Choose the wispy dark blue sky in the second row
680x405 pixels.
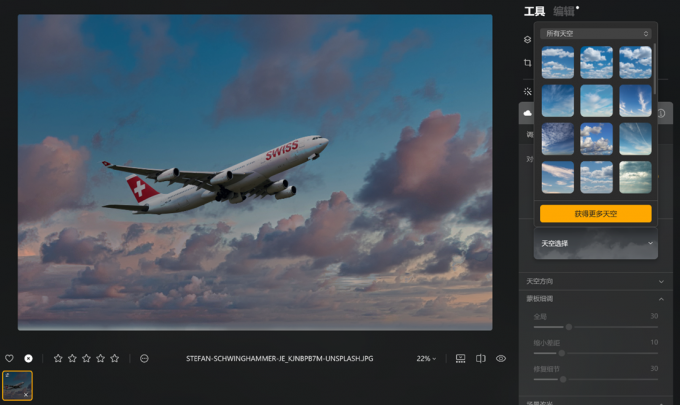[x=558, y=101]
